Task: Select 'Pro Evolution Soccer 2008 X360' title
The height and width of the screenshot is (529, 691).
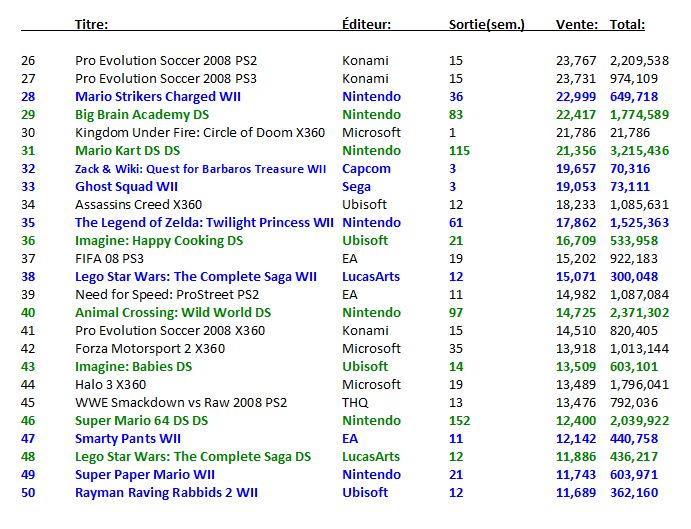Action: pos(170,331)
